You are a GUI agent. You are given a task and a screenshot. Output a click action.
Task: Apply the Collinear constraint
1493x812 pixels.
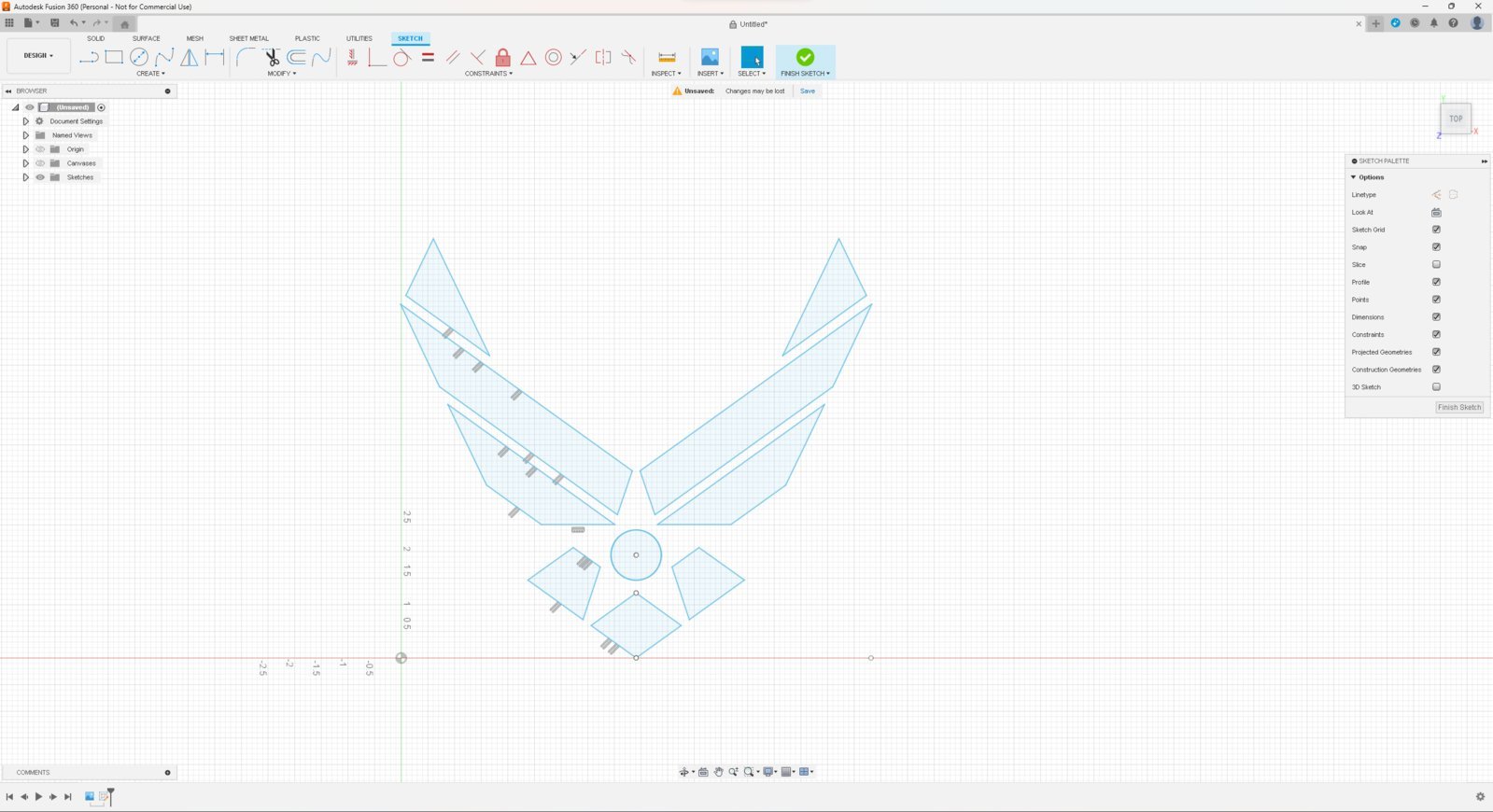[579, 58]
